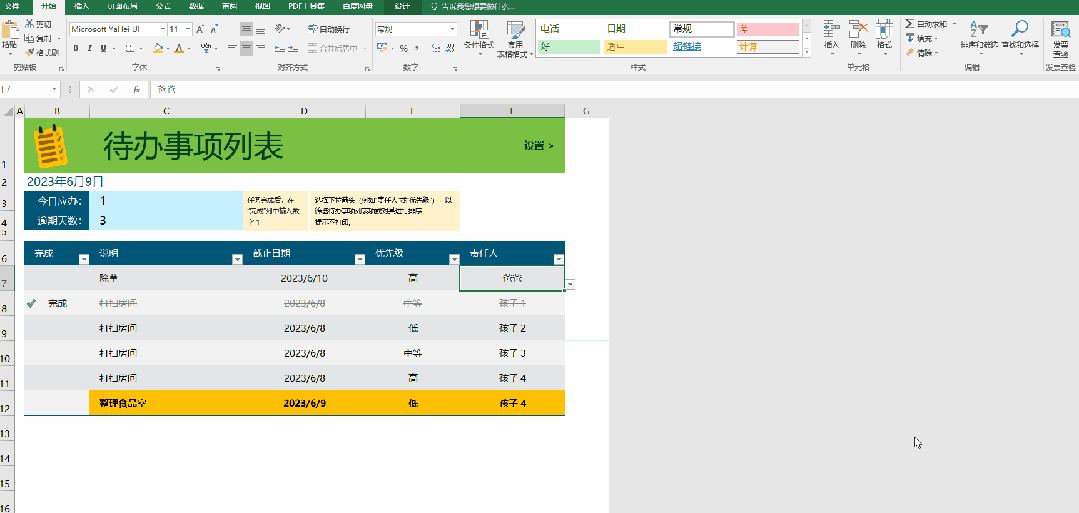The width and height of the screenshot is (1079, 513).
Task: Click the Italic formatting icon
Action: pos(90,48)
